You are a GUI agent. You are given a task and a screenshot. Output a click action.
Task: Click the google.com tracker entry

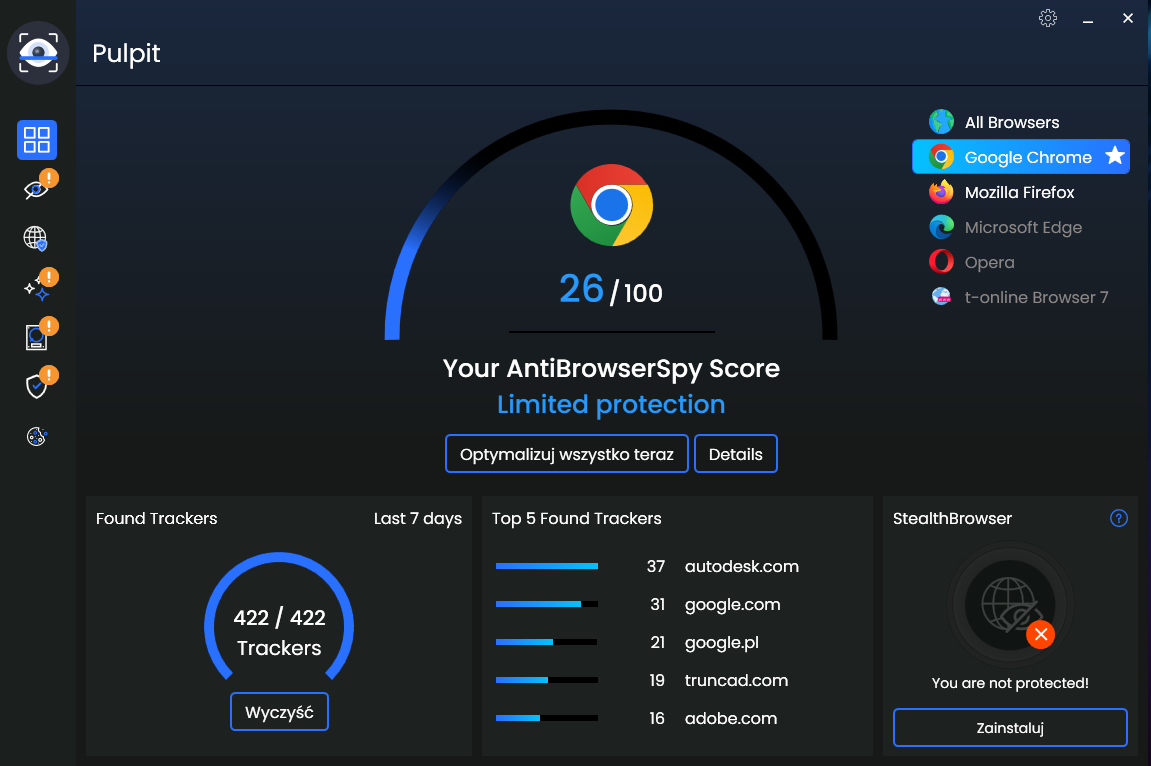click(733, 605)
